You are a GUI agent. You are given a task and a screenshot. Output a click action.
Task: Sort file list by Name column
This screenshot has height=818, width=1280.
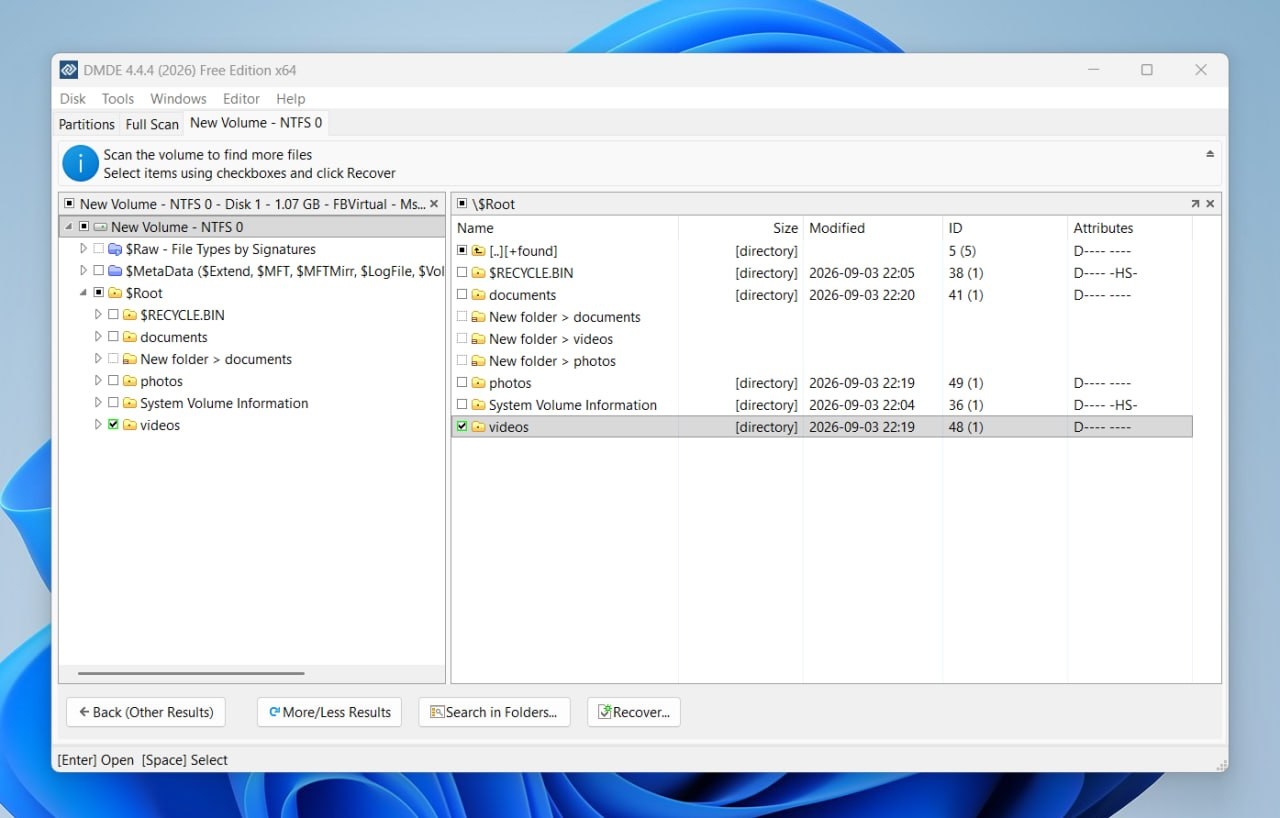pyautogui.click(x=565, y=228)
